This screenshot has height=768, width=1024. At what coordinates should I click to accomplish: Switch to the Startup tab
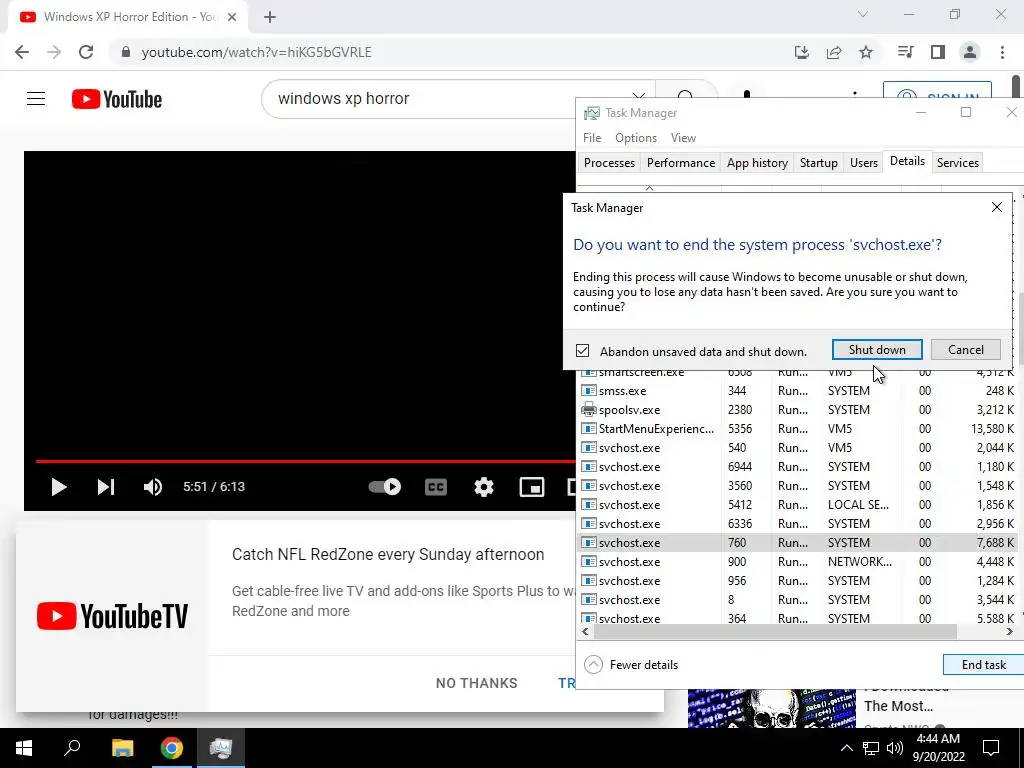click(x=818, y=163)
